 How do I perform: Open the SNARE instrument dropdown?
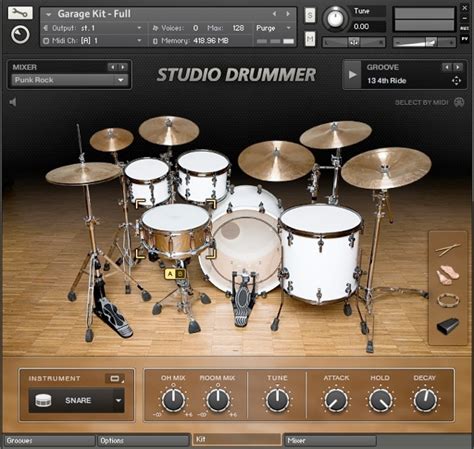76,400
